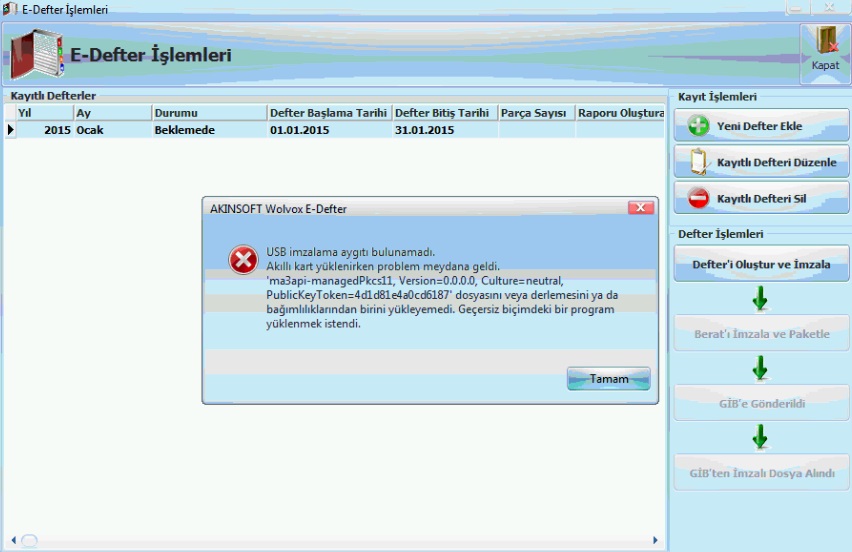Image resolution: width=852 pixels, height=552 pixels.
Task: Click the Defter Bitiş Tarihi column header
Action: [445, 113]
